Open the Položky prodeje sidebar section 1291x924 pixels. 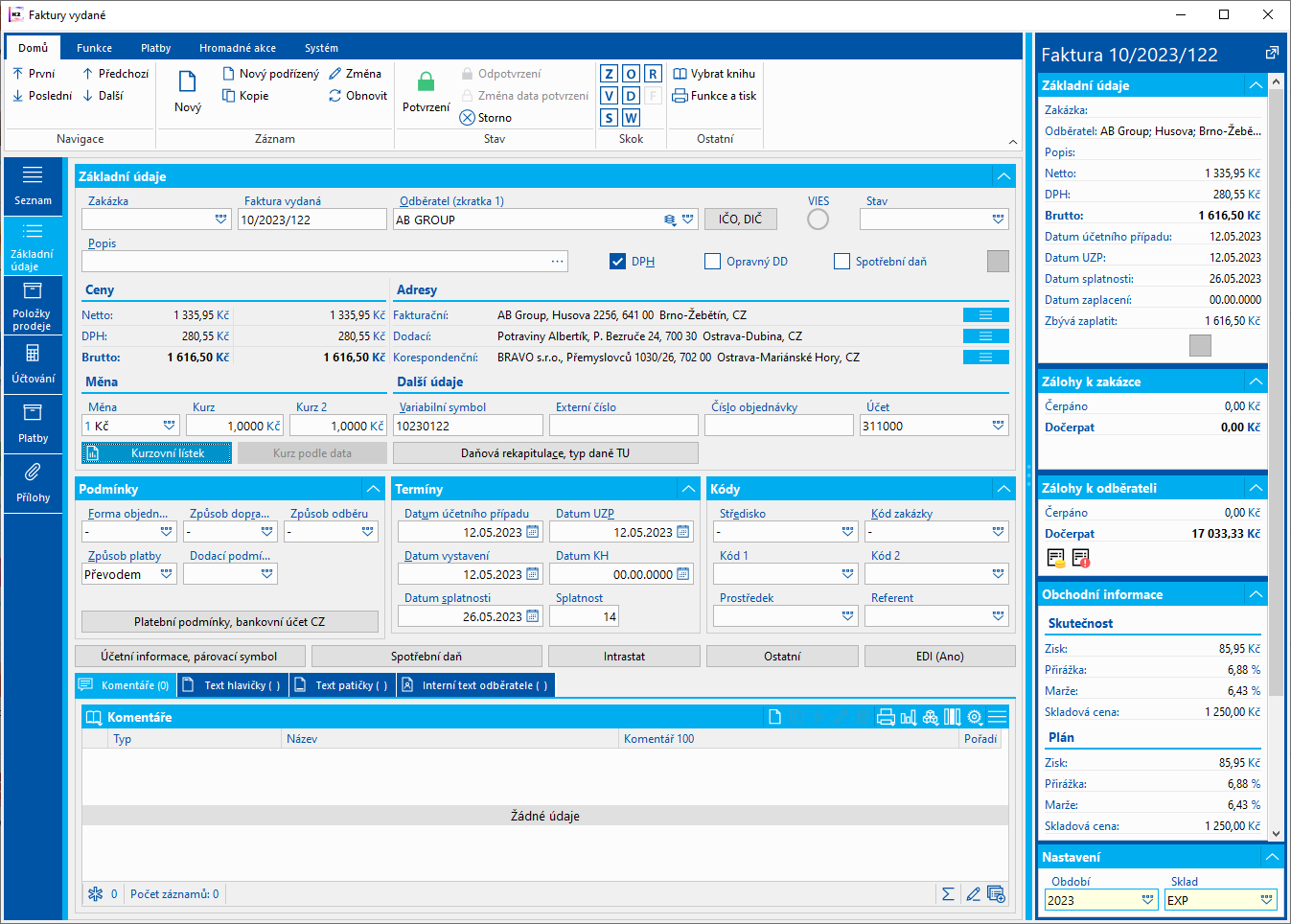pos(33,305)
